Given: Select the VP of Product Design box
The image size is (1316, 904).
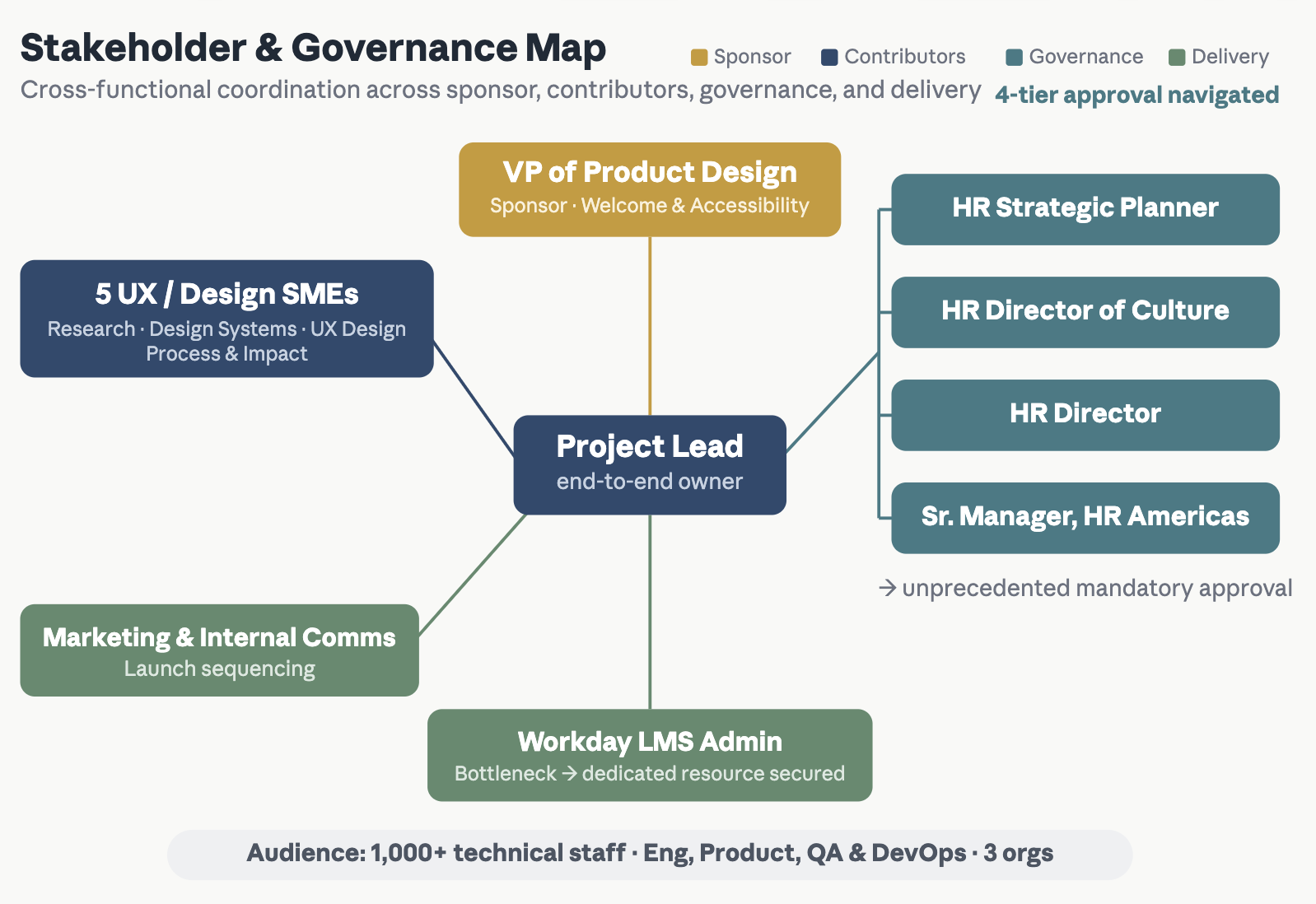Looking at the screenshot, I should [x=650, y=189].
